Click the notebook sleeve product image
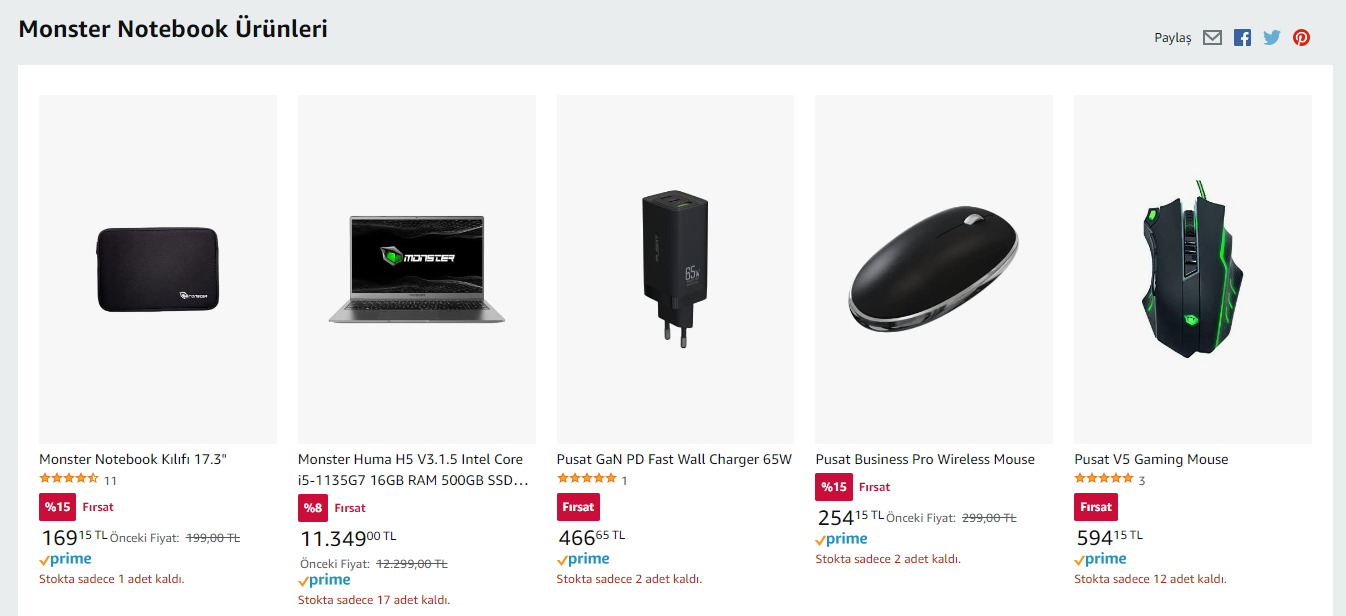1346x616 pixels. [x=158, y=269]
